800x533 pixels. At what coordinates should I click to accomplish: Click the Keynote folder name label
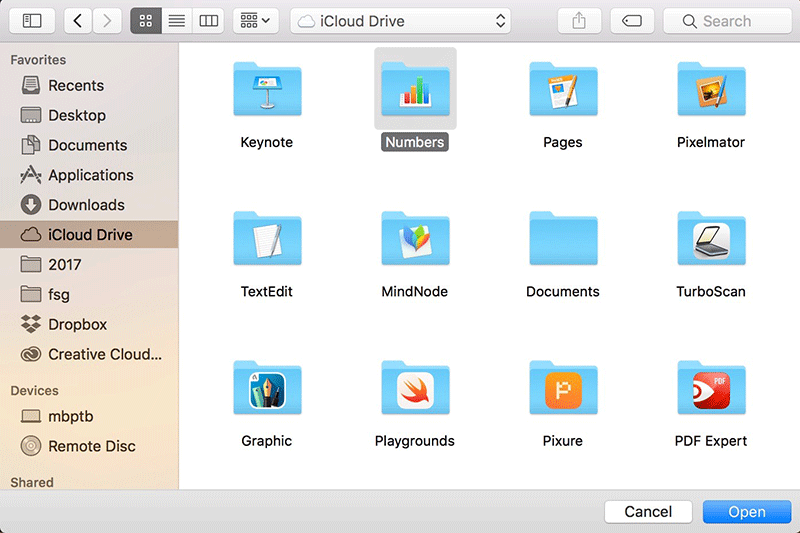pyautogui.click(x=267, y=142)
